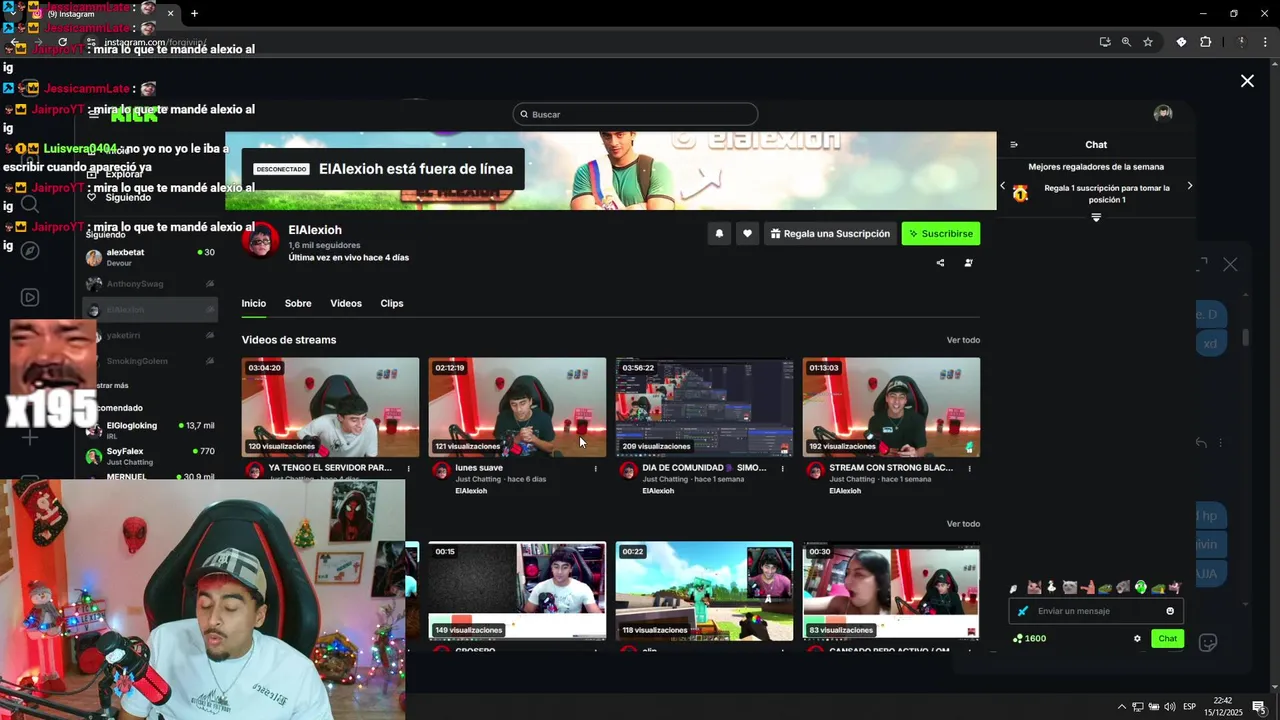Switch to the Sobre tab

pyautogui.click(x=298, y=303)
